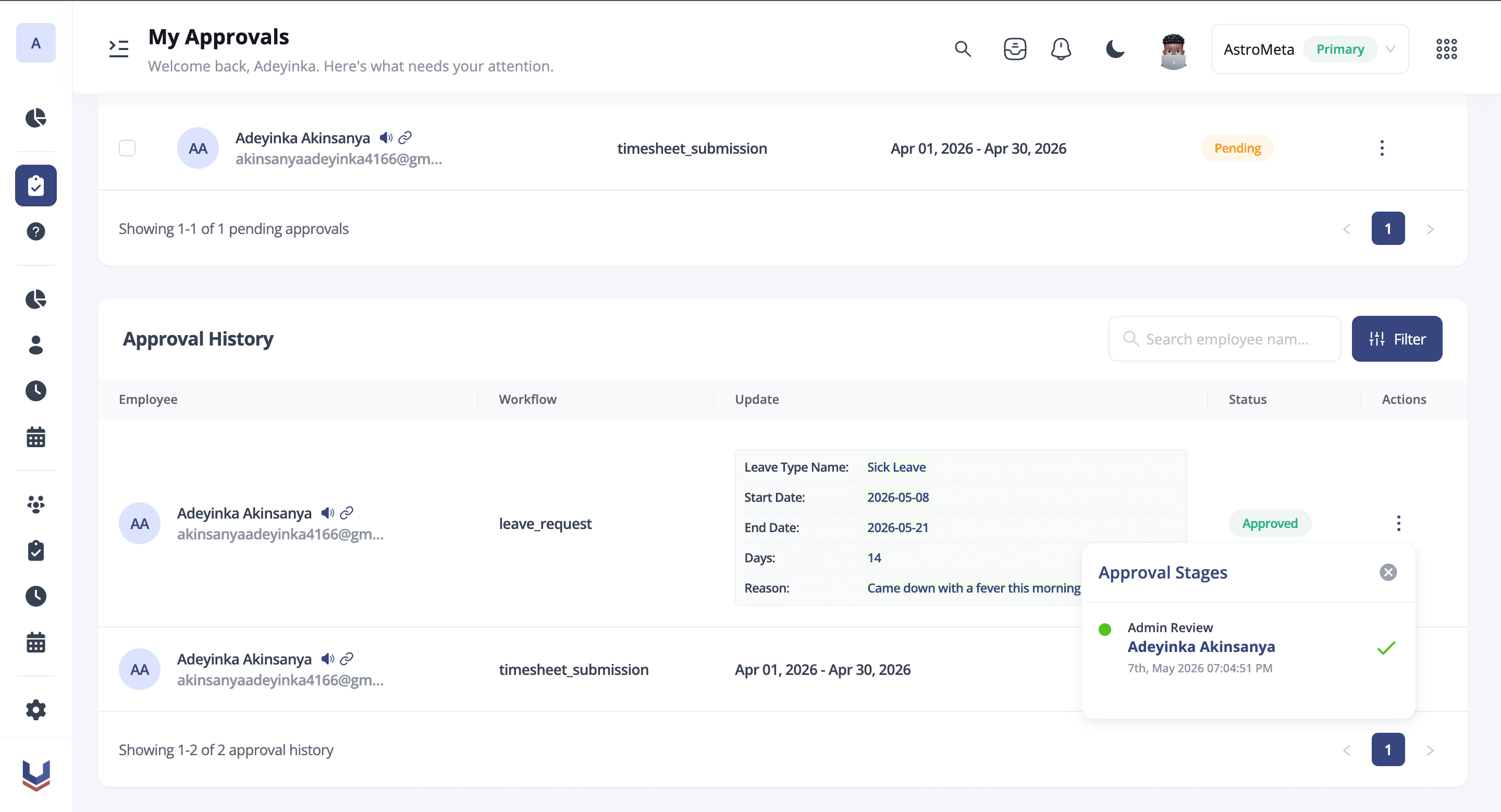Go to next page of pending approvals

1430,228
